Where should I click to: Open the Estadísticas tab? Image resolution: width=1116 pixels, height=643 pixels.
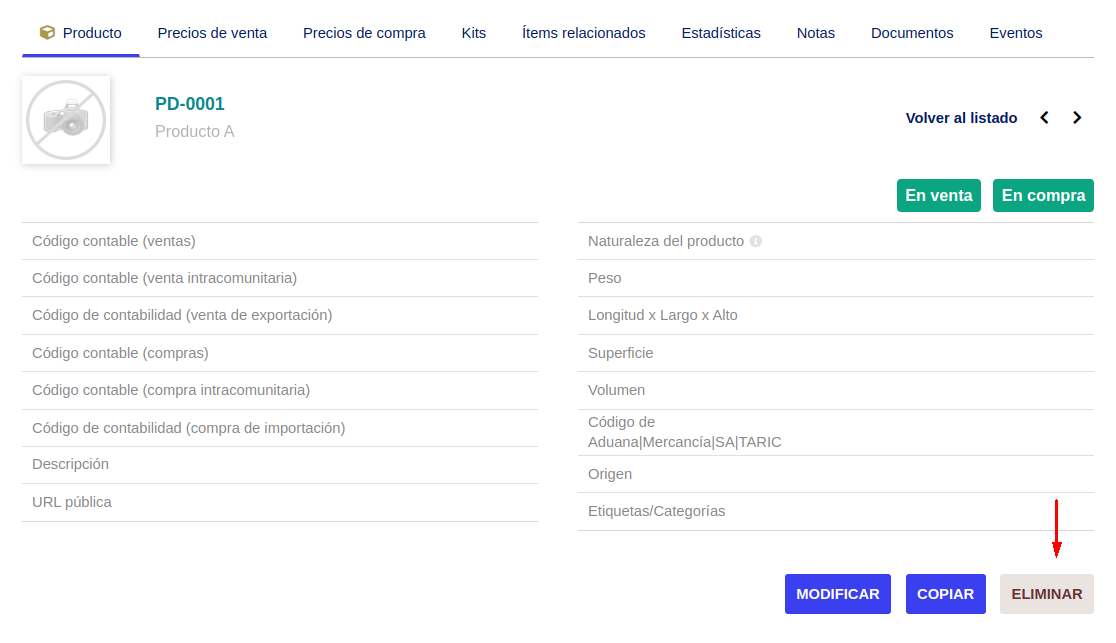(721, 32)
